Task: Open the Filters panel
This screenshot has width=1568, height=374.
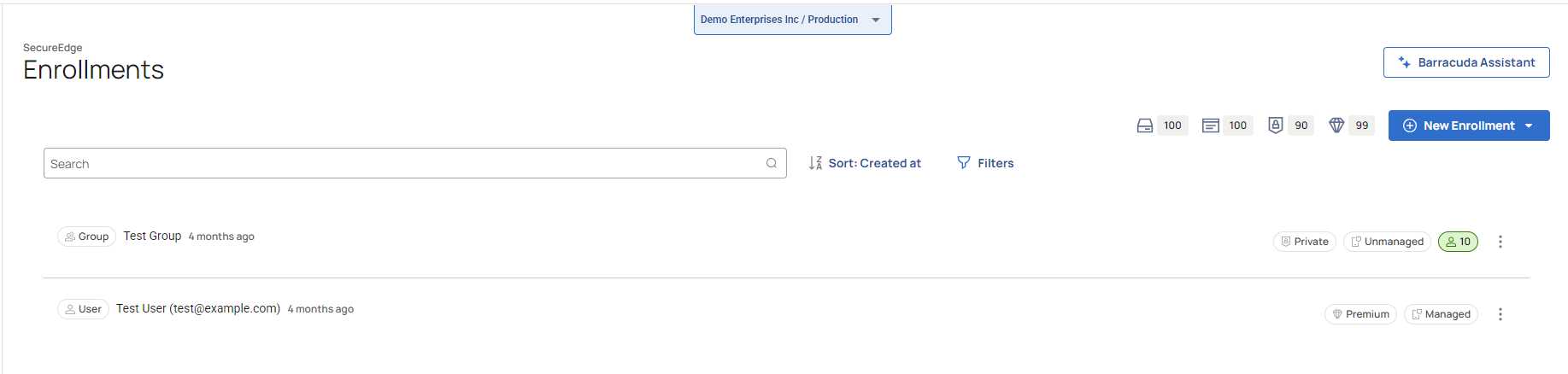Action: pyautogui.click(x=985, y=163)
